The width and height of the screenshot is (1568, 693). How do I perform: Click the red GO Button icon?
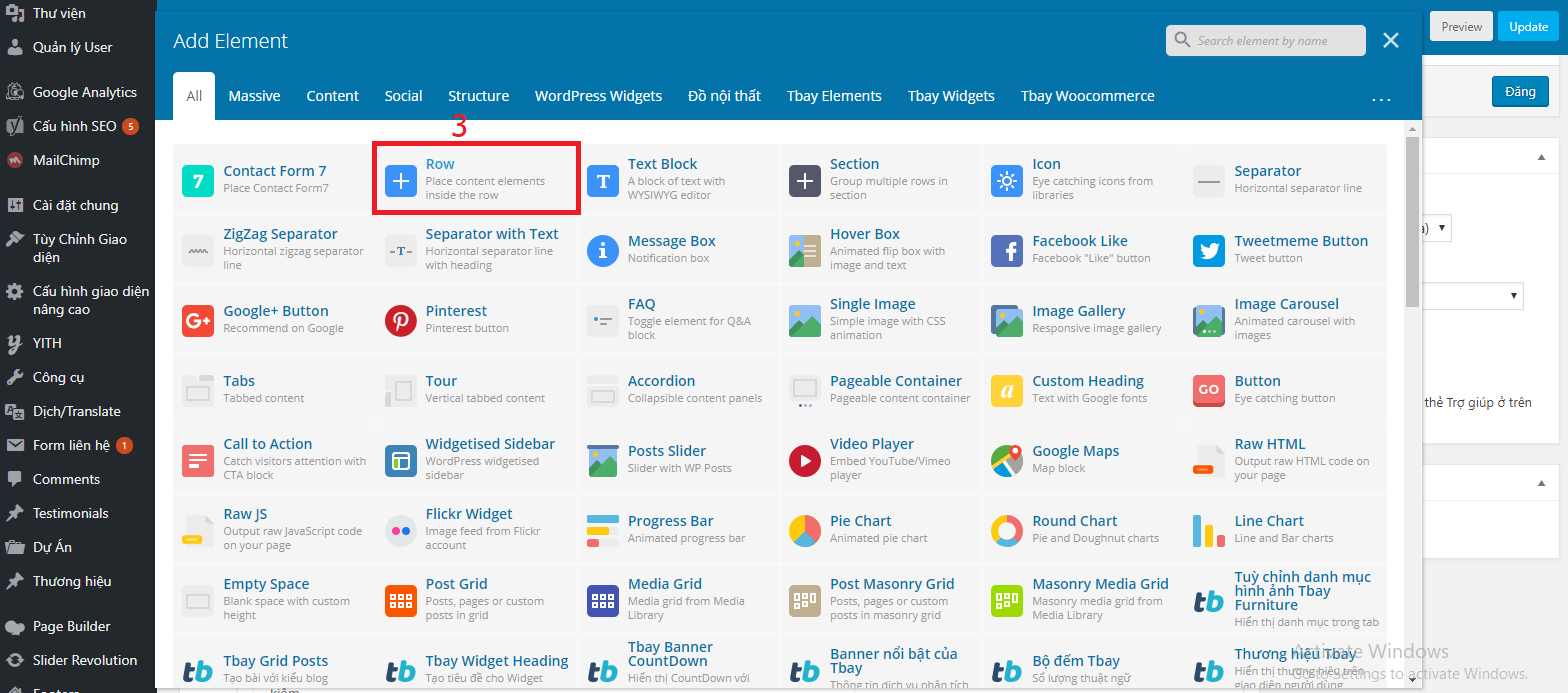(x=1209, y=391)
